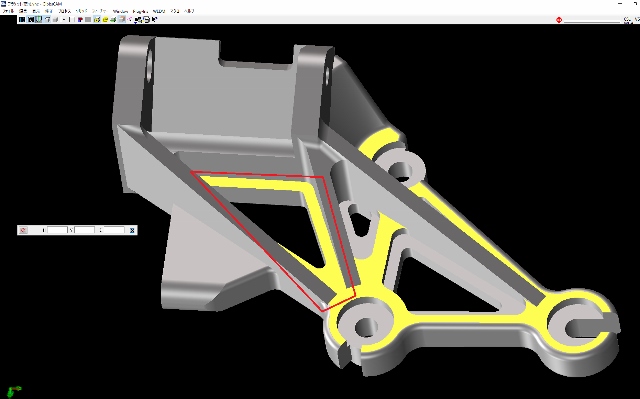Click the first dark blue toolbar icon
This screenshot has height=399, width=640.
(22, 19)
